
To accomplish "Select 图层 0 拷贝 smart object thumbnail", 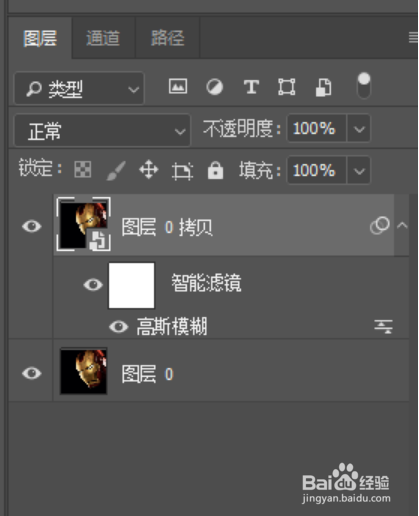I will 84,224.
